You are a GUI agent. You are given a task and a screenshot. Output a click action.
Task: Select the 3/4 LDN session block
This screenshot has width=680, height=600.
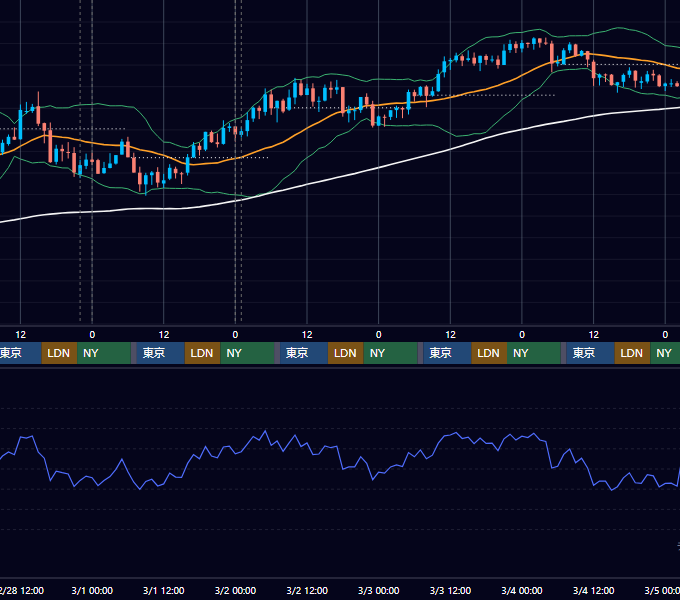(x=632, y=353)
